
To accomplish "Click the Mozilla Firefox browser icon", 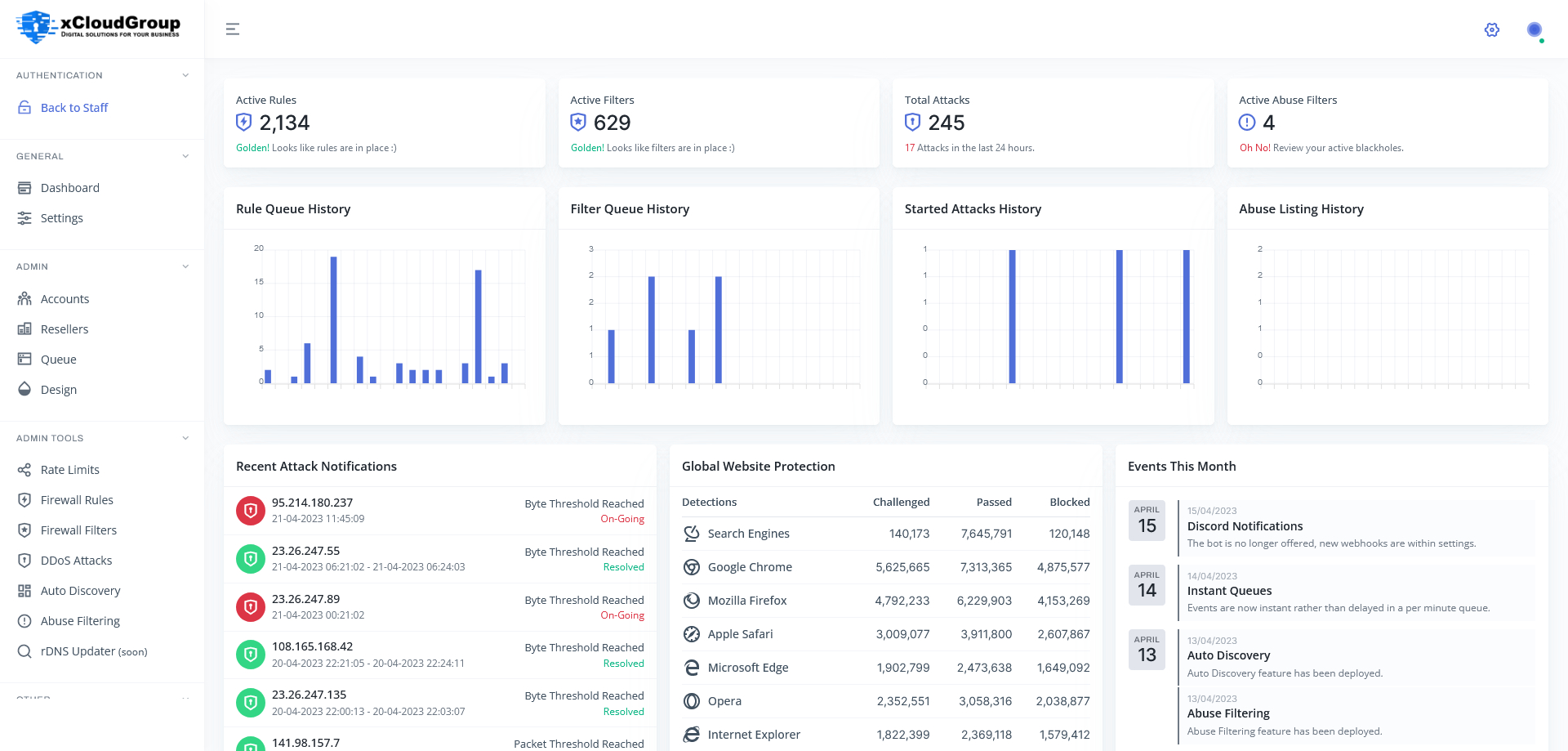I will [x=691, y=600].
